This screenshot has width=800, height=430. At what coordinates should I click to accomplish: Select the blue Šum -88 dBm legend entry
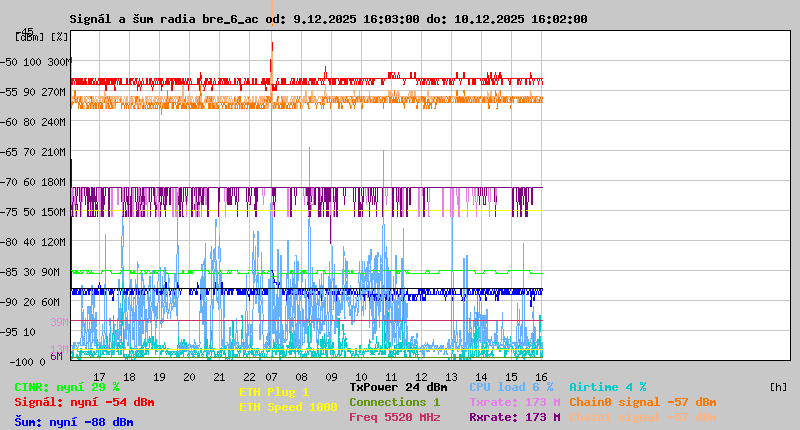click(74, 422)
